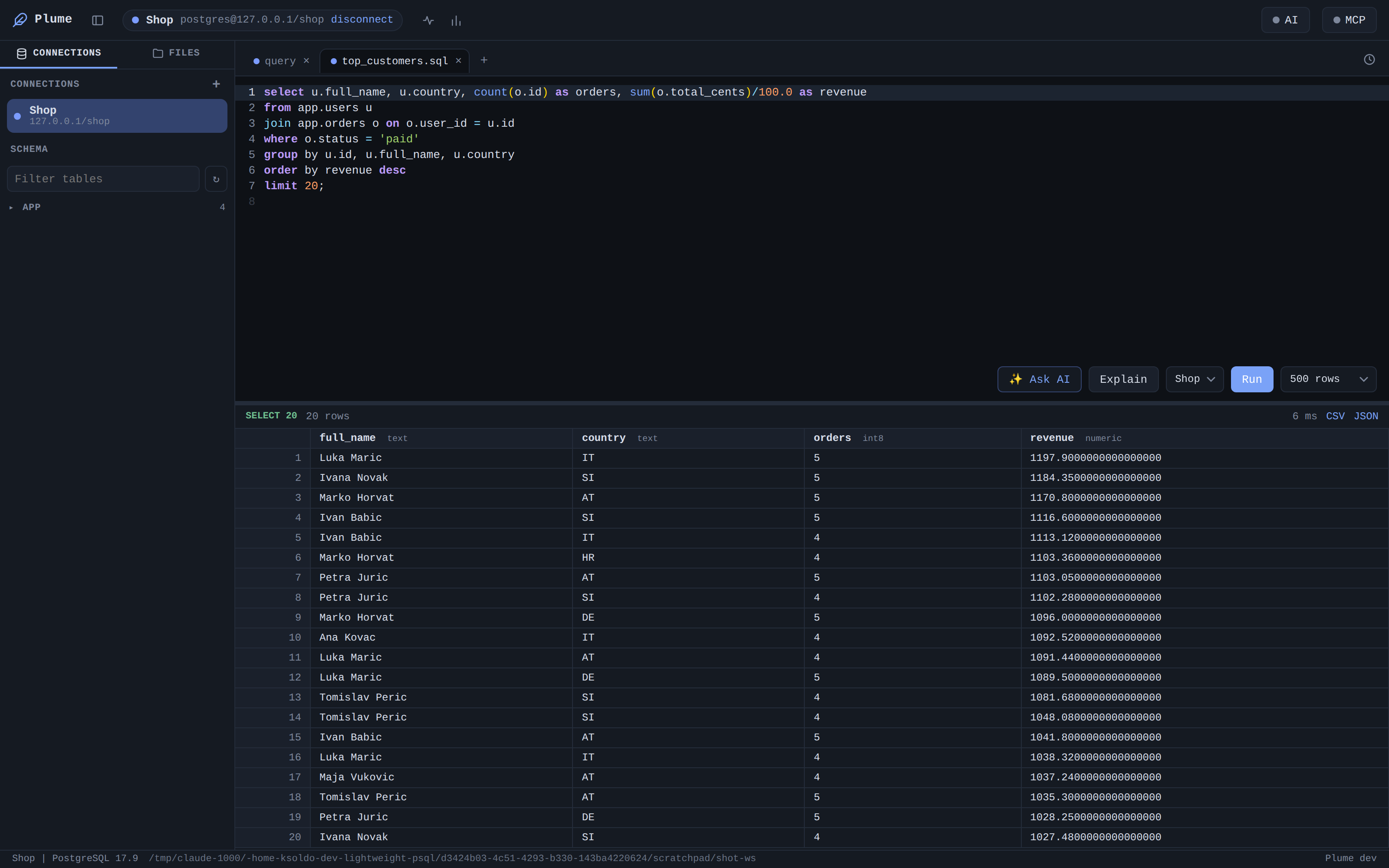Select result row number 13
The height and width of the screenshot is (868, 1389).
(x=273, y=697)
